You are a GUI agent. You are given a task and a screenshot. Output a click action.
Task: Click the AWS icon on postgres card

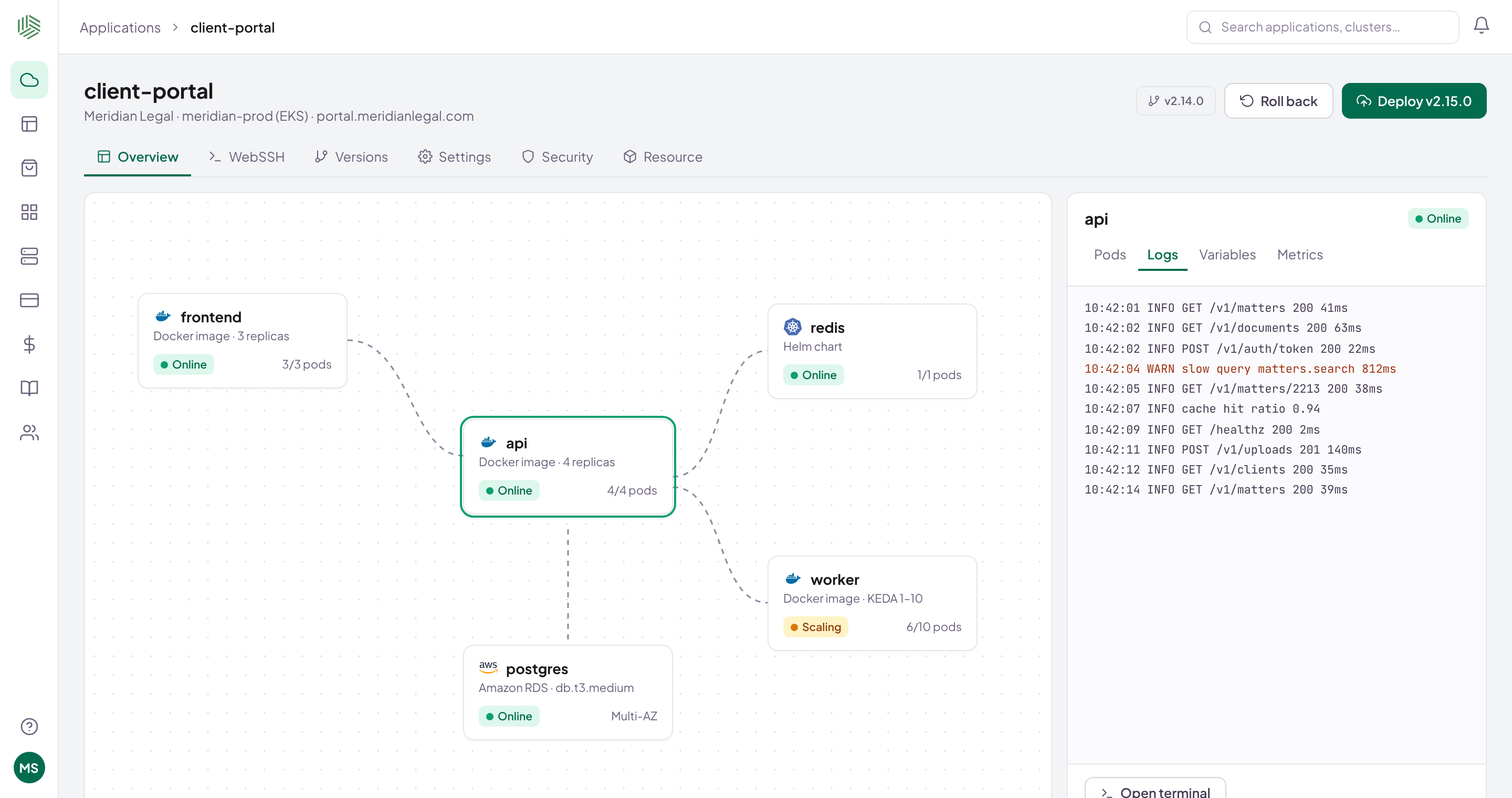488,668
